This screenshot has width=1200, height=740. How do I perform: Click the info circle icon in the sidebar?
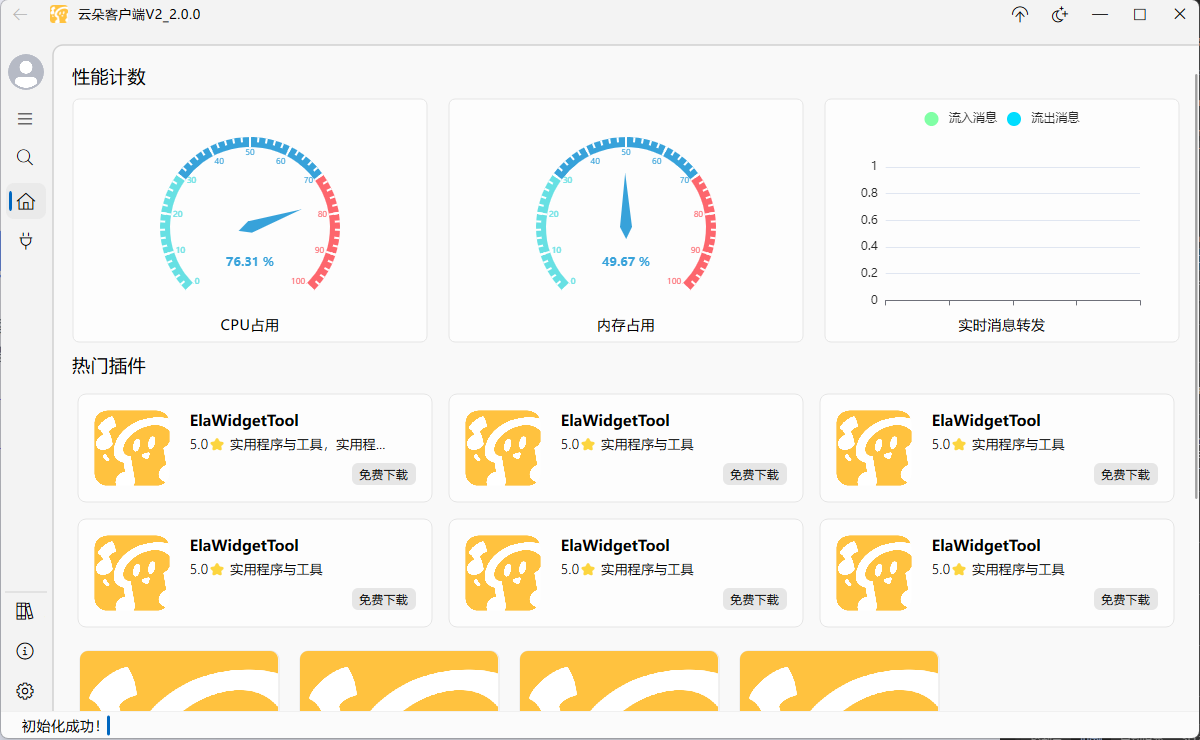(x=26, y=651)
